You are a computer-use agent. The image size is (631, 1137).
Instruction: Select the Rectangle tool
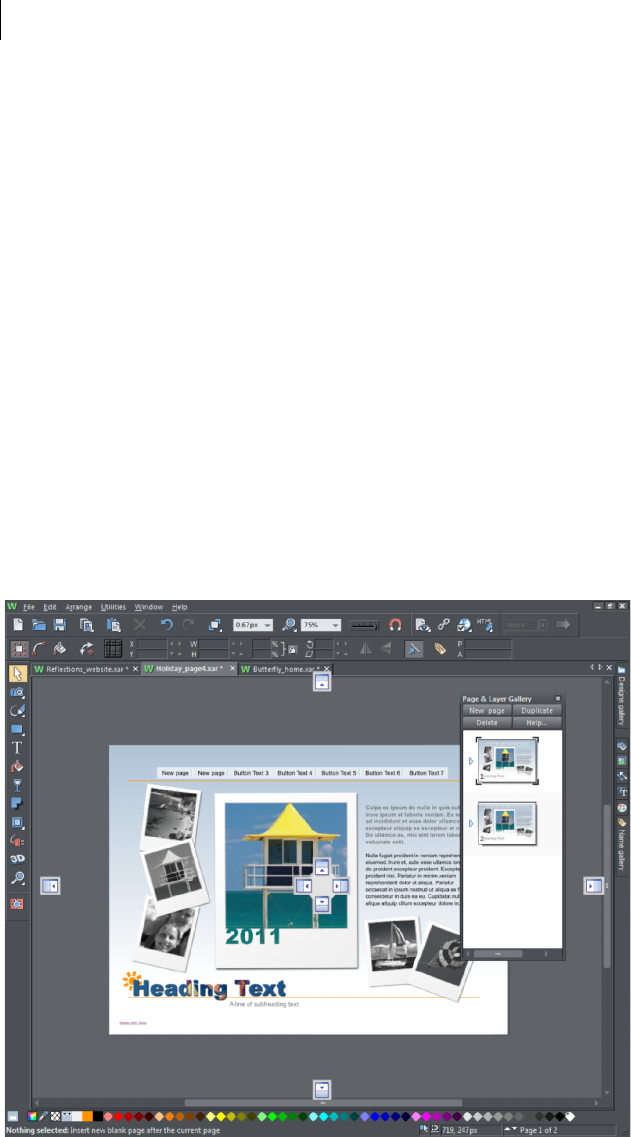pyautogui.click(x=18, y=729)
